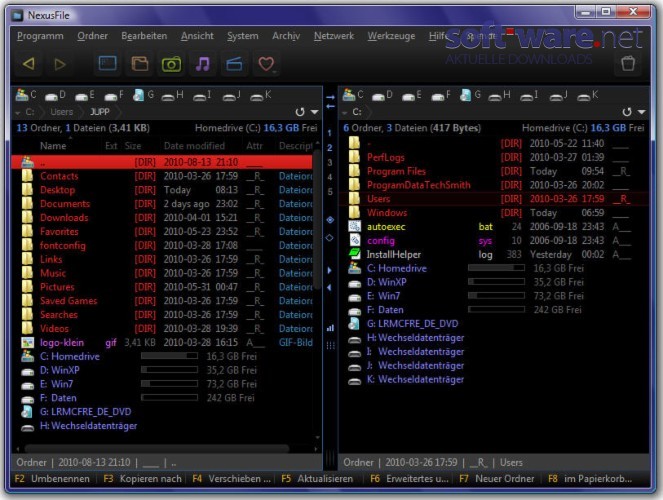Open the Ordner menu

pyautogui.click(x=92, y=36)
